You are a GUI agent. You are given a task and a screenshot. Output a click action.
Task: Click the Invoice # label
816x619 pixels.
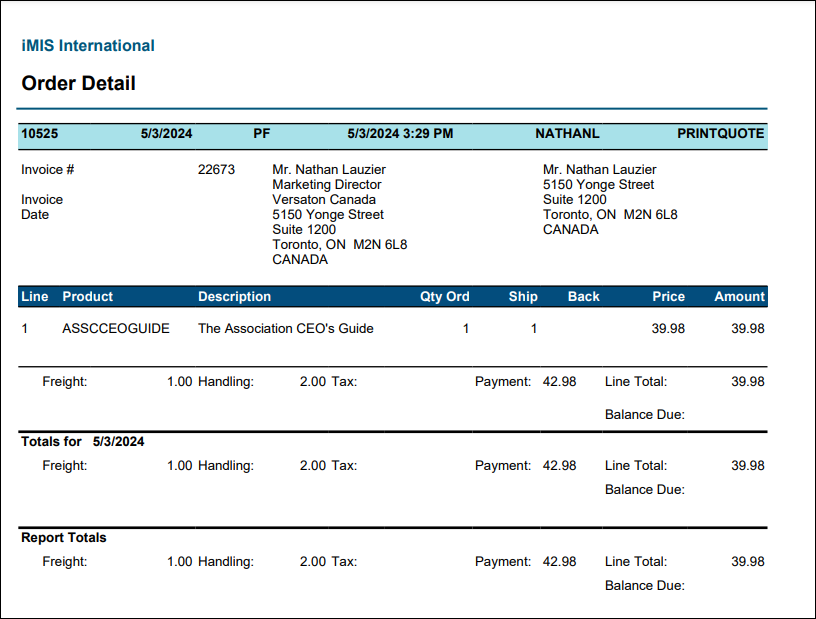pyautogui.click(x=48, y=170)
